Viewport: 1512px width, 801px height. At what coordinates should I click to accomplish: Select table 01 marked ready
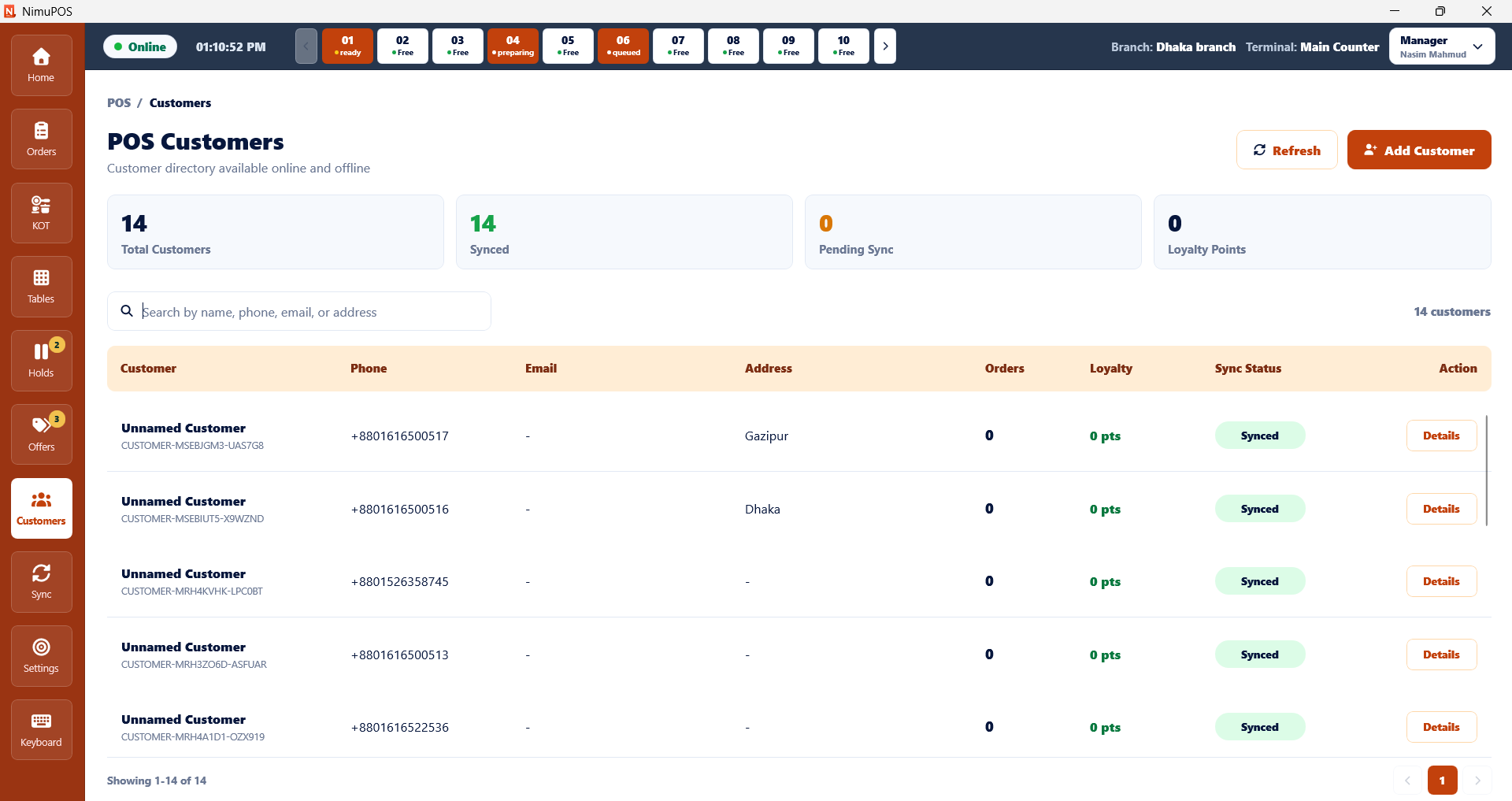(347, 46)
